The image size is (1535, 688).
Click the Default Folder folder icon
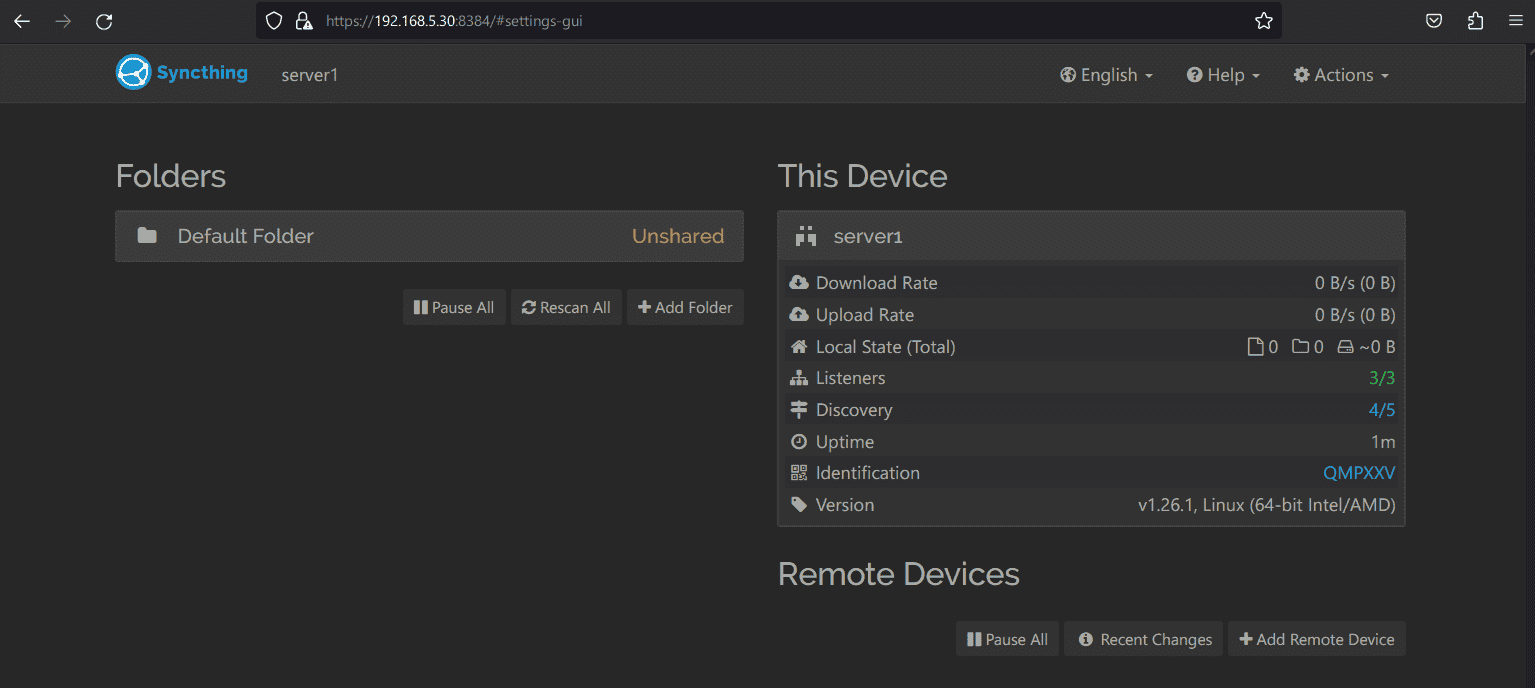pos(147,236)
